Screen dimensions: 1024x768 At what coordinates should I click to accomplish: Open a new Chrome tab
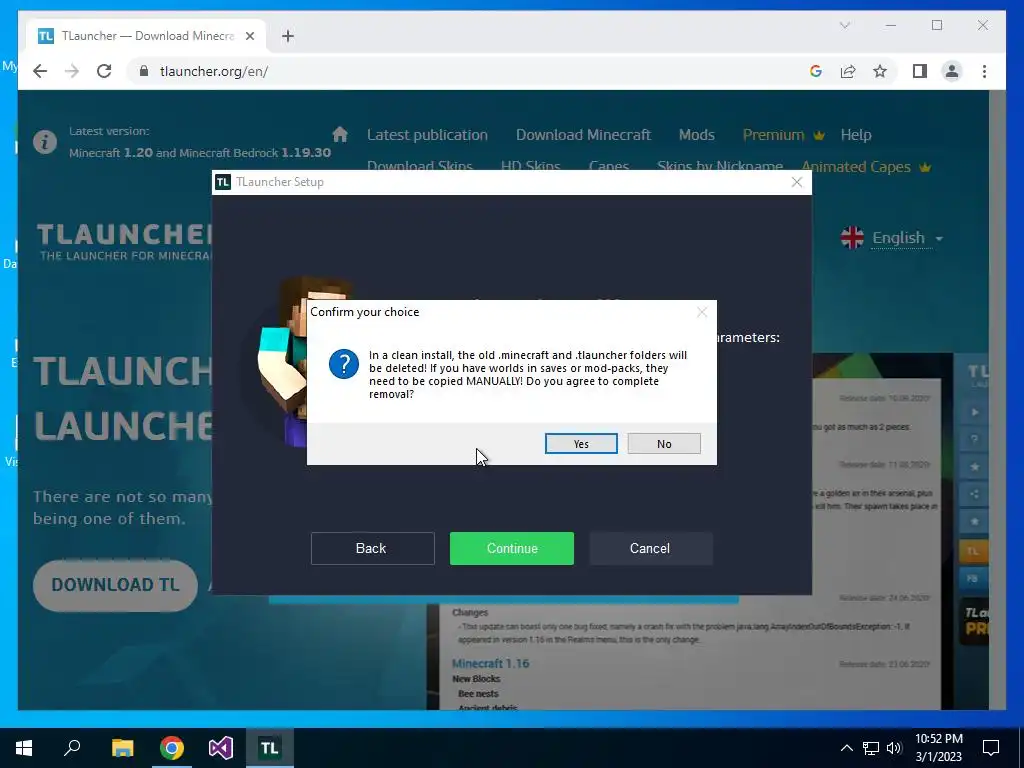[x=288, y=36]
